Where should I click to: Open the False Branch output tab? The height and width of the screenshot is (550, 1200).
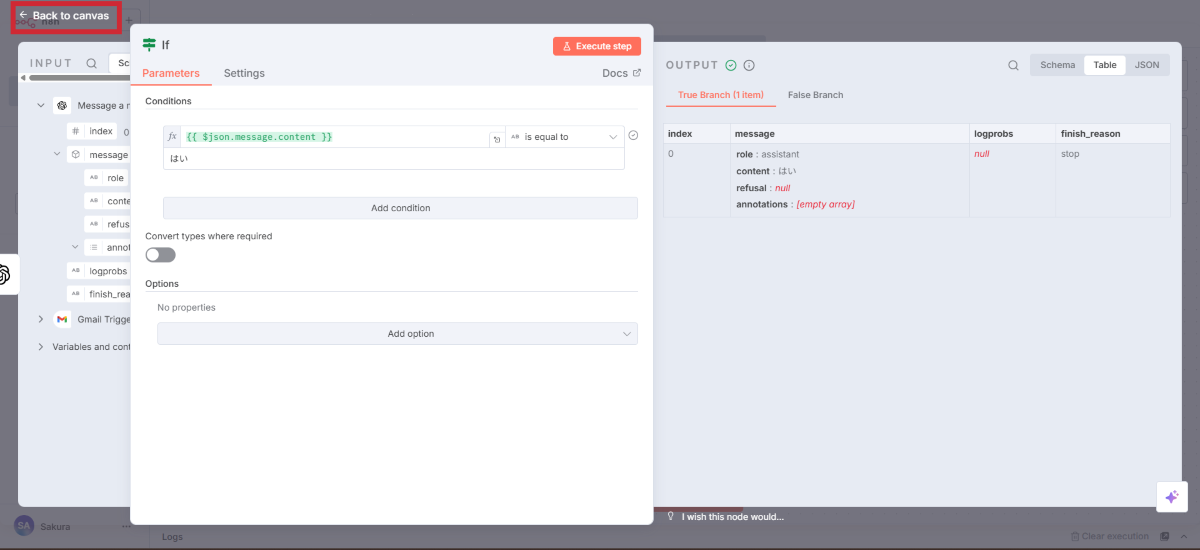tap(815, 95)
